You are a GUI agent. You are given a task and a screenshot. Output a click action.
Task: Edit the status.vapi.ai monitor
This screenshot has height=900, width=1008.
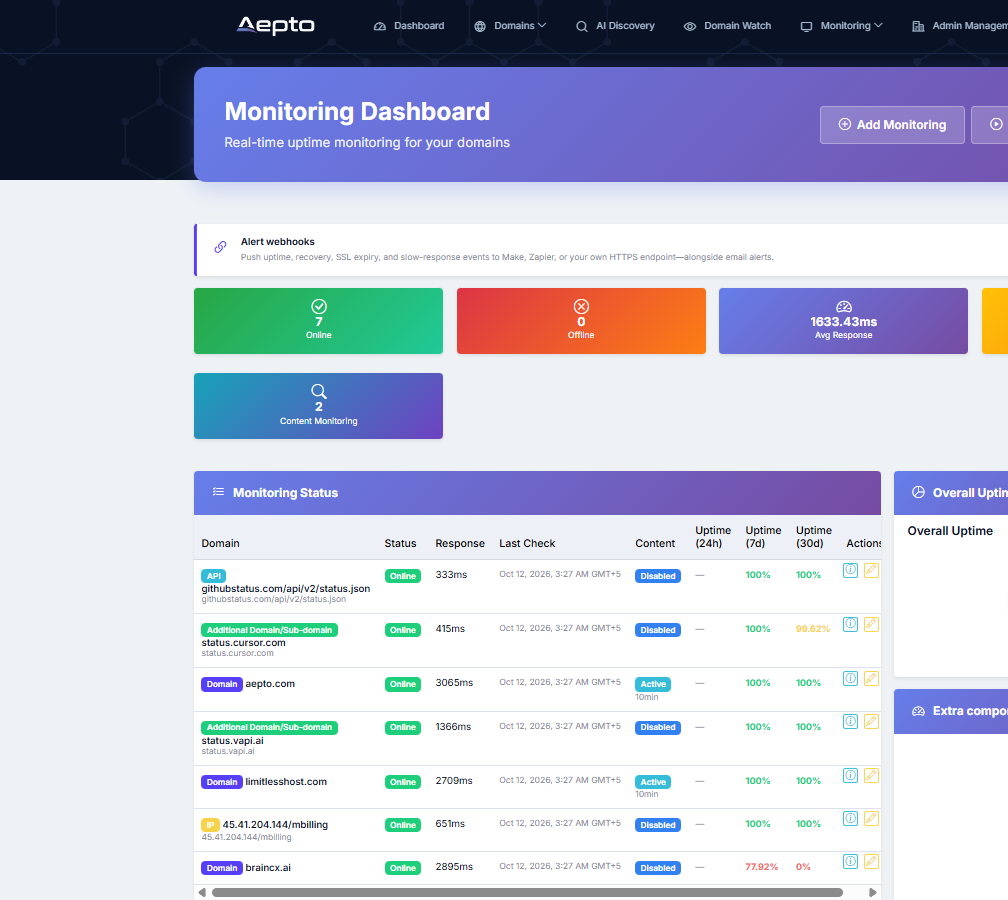[871, 721]
